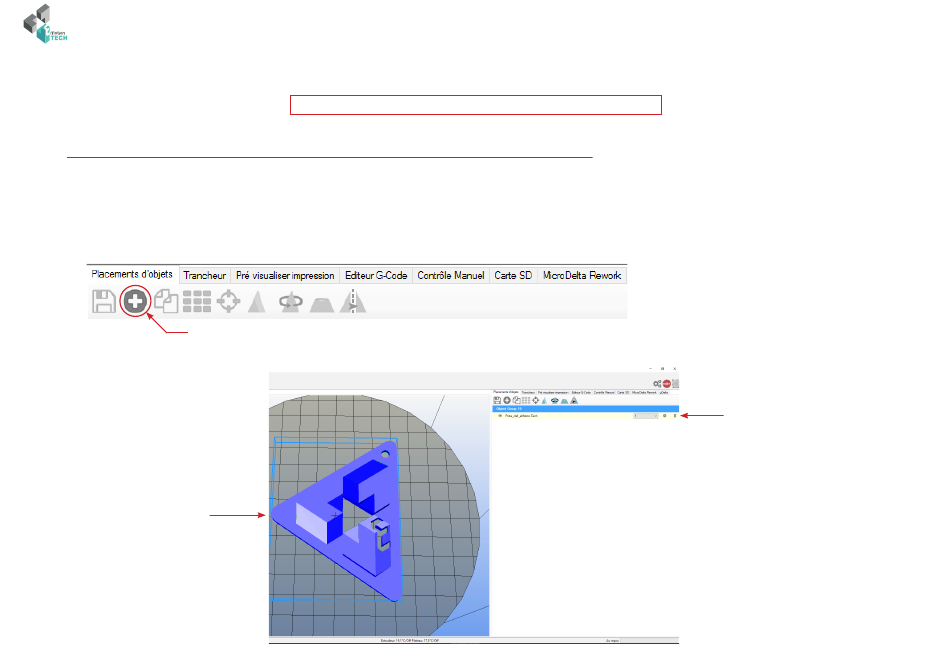Image resolution: width=950 pixels, height=667 pixels.
Task: Select the blue triangle model in 3D view
Action: (x=339, y=521)
